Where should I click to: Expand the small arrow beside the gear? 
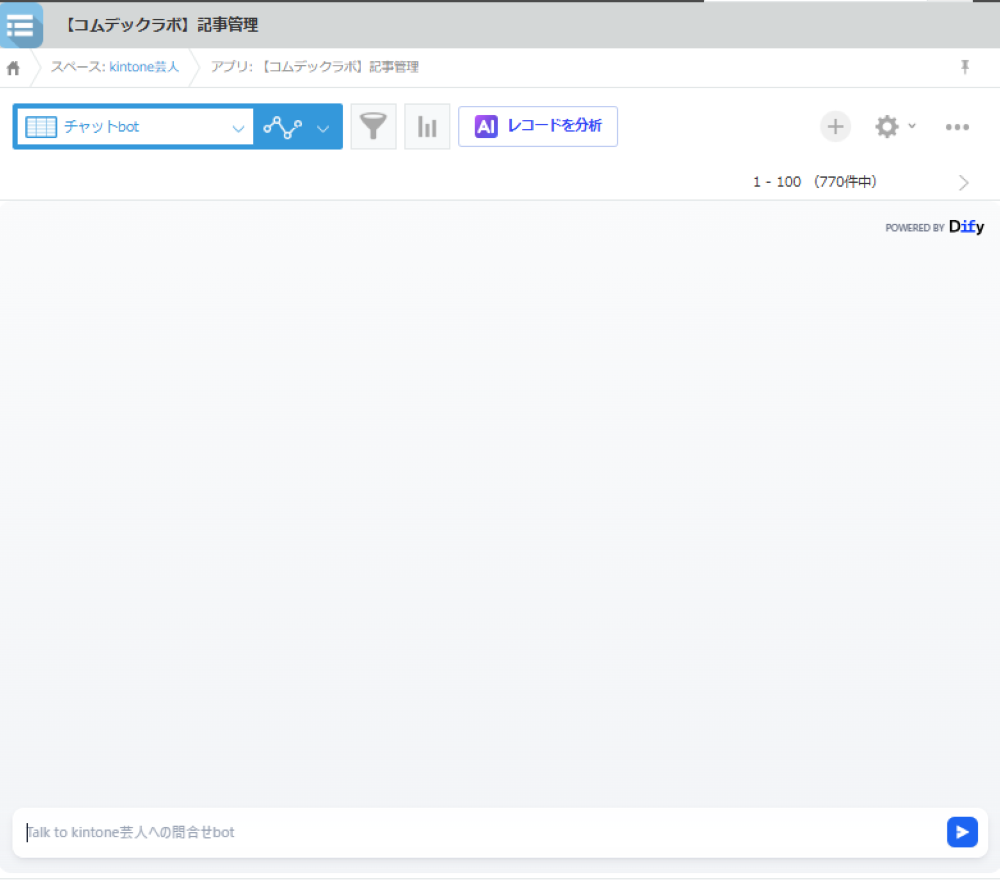tap(912, 127)
